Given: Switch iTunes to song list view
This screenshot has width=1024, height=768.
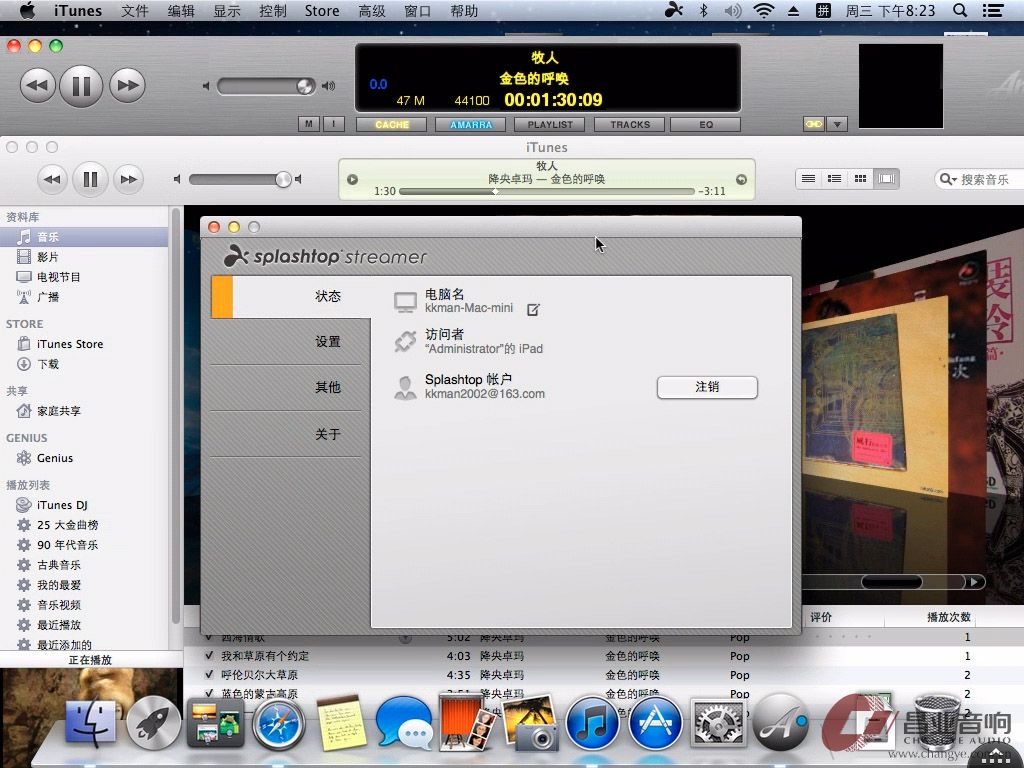Looking at the screenshot, I should coord(808,178).
